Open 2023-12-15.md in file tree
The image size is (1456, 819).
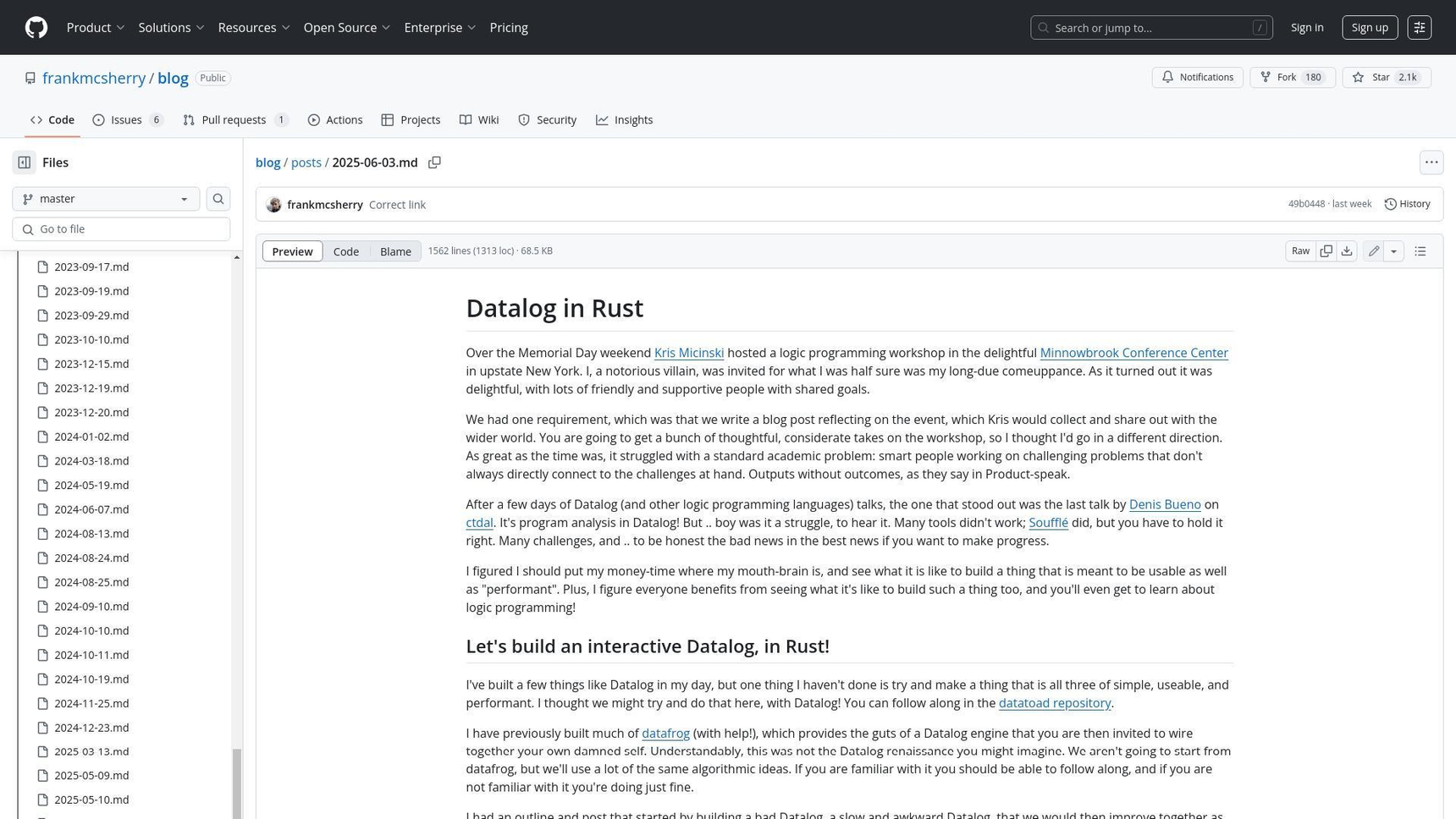(x=91, y=364)
